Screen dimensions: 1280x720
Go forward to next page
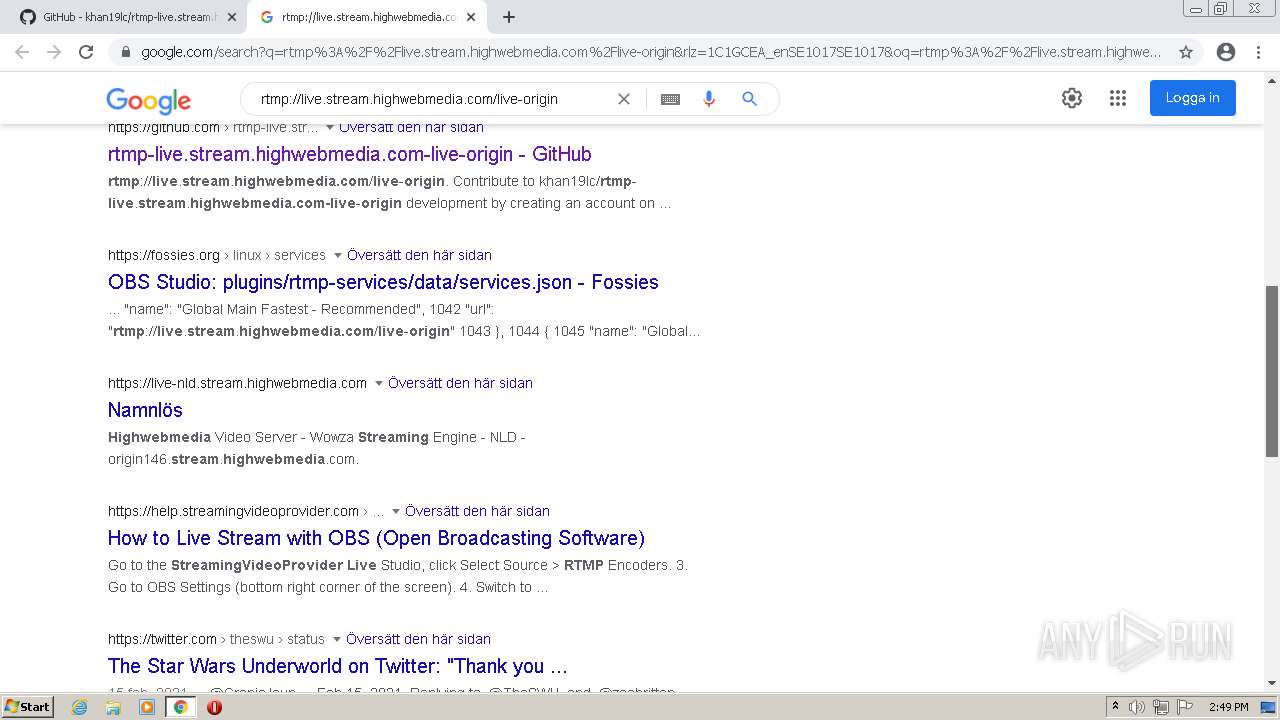(x=54, y=52)
